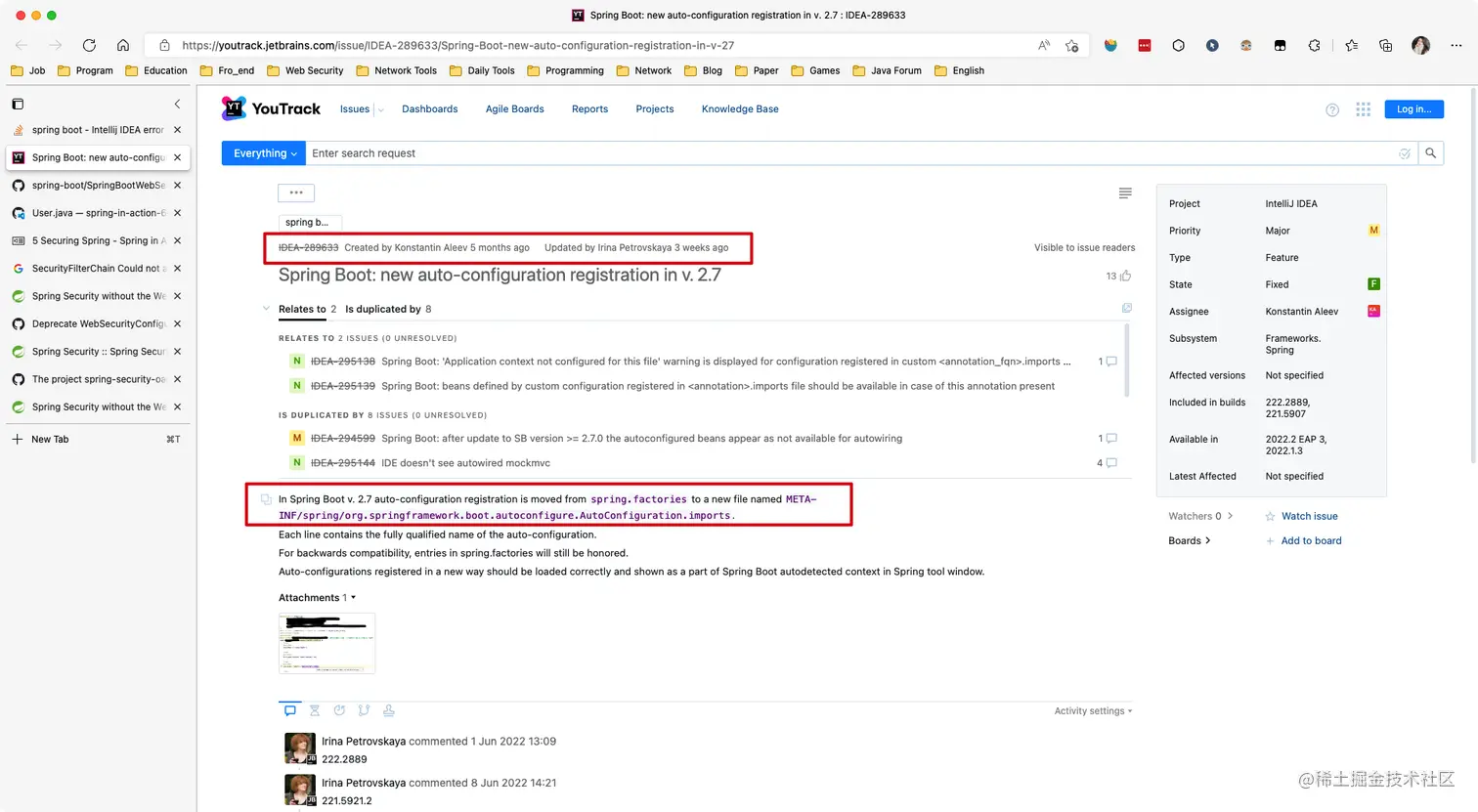Collapse the Relates to section chevron

pyautogui.click(x=266, y=309)
